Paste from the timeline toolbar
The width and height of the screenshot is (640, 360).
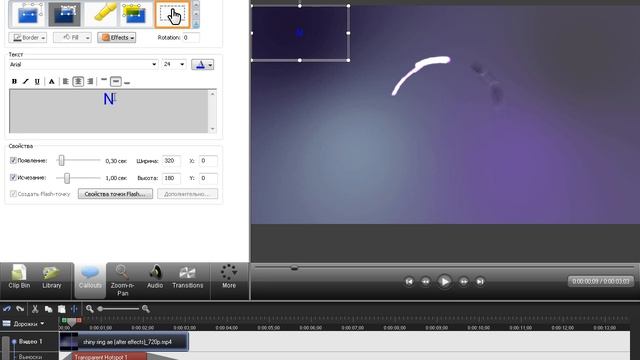tap(61, 309)
